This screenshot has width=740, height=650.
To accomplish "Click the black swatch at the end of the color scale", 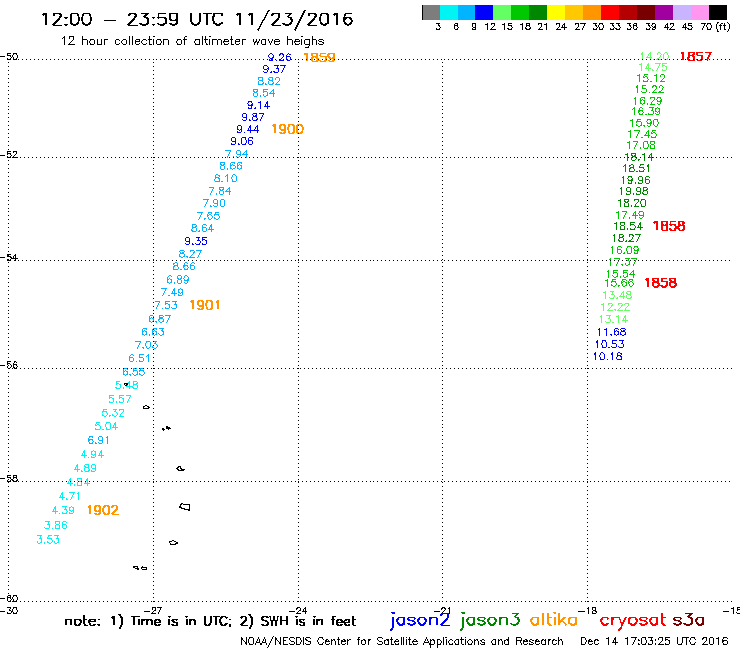I will point(718,12).
